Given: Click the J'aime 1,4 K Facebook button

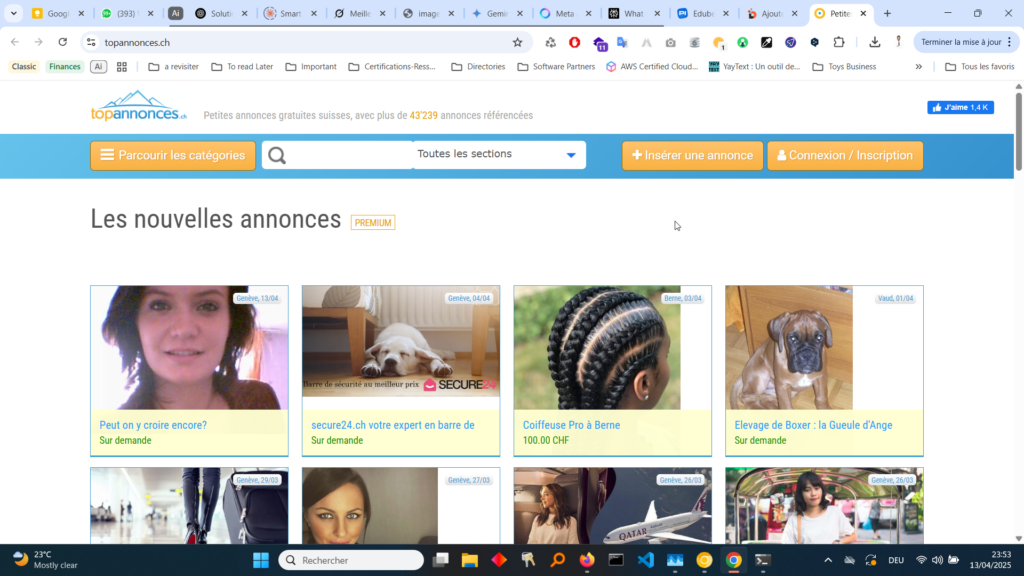Looking at the screenshot, I should (x=960, y=107).
